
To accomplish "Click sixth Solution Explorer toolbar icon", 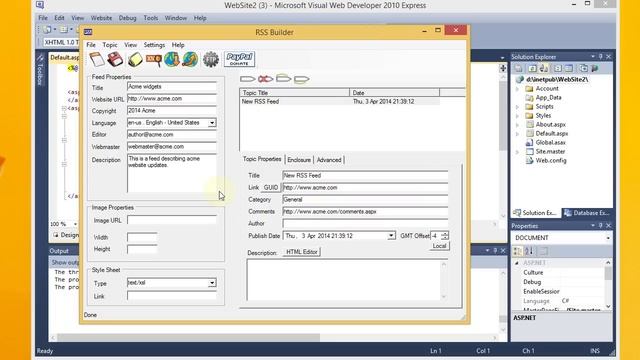I will [x=584, y=69].
